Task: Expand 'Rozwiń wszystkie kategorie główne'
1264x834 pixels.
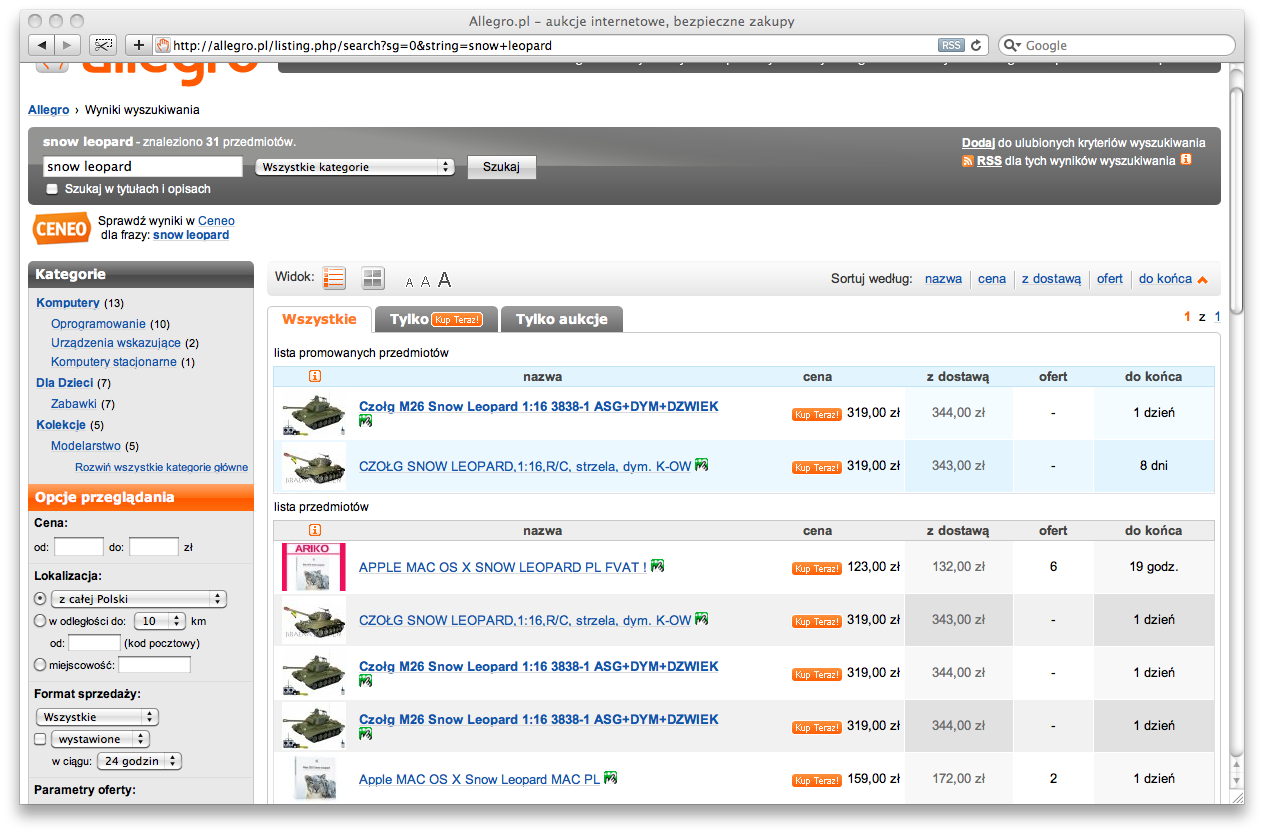Action: pos(161,467)
